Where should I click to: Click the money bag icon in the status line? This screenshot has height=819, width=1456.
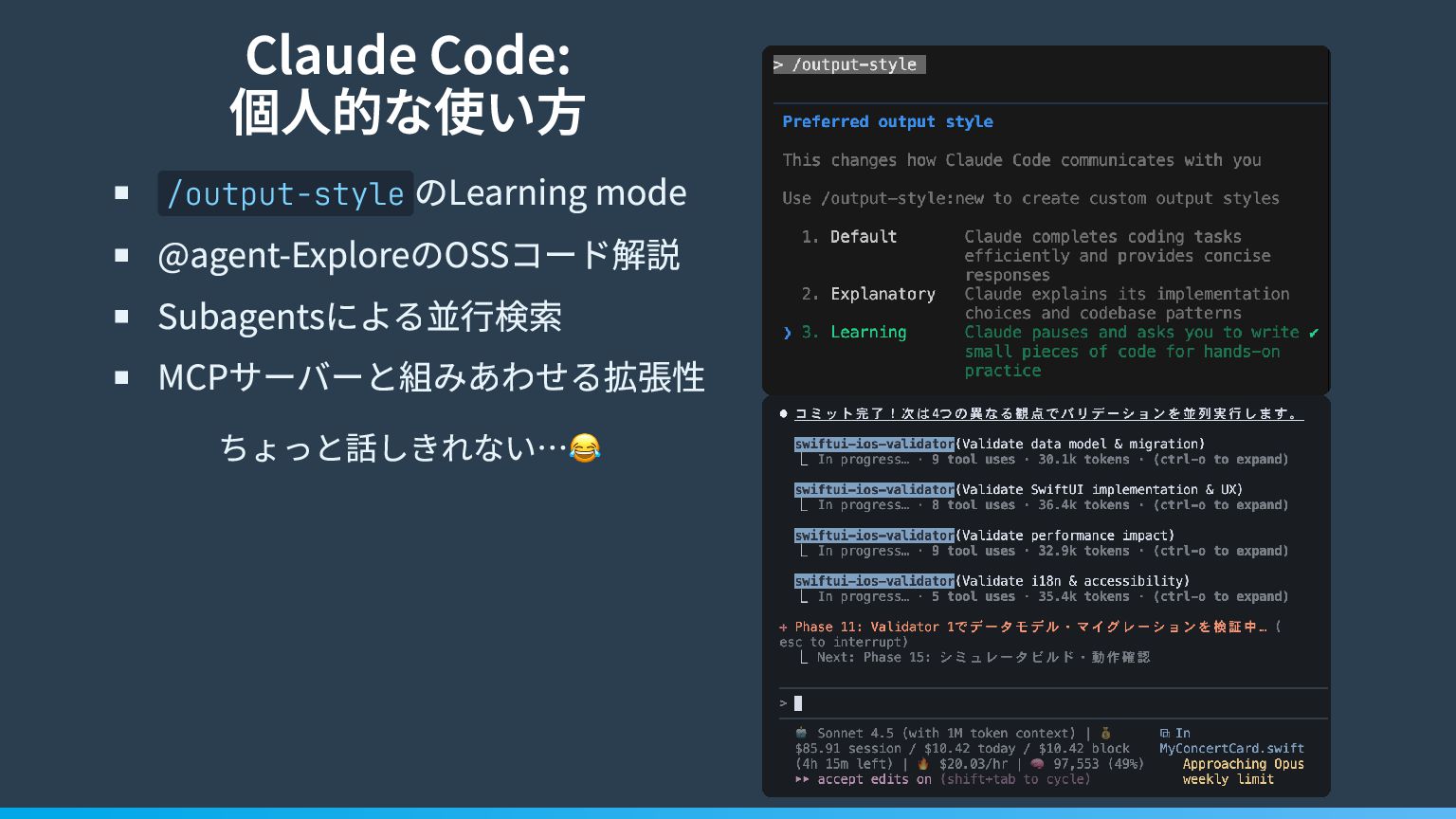[1105, 733]
